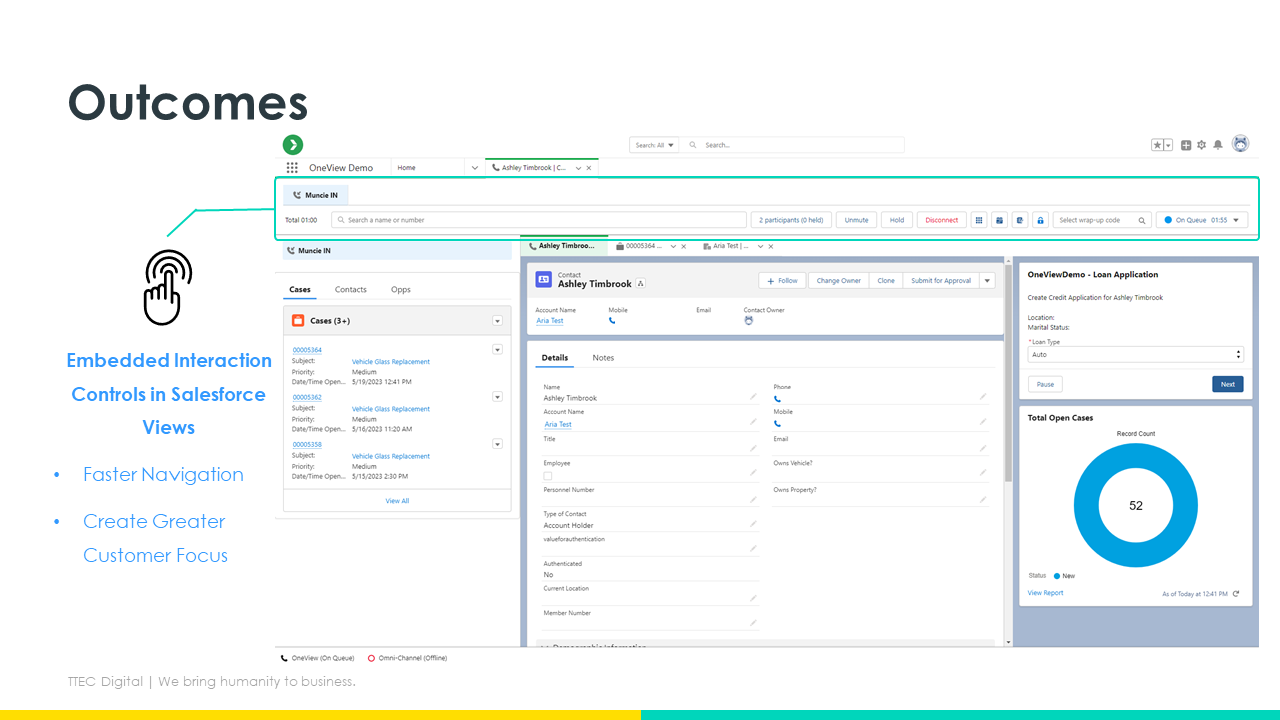1280x720 pixels.
Task: Click the calendar icon next to the dialpad
Action: pyautogui.click(x=999, y=220)
